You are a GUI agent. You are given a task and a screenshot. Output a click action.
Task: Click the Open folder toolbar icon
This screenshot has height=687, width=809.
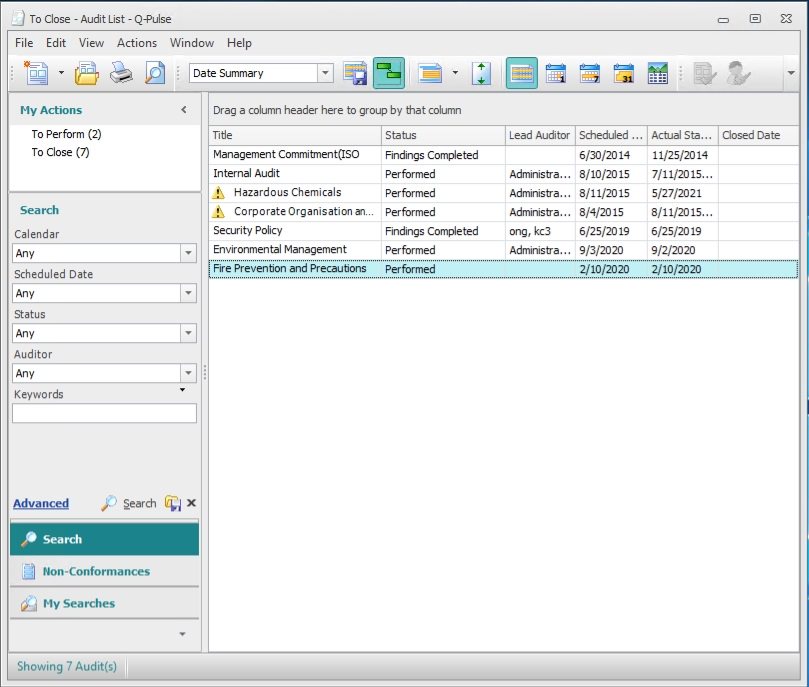click(x=87, y=73)
